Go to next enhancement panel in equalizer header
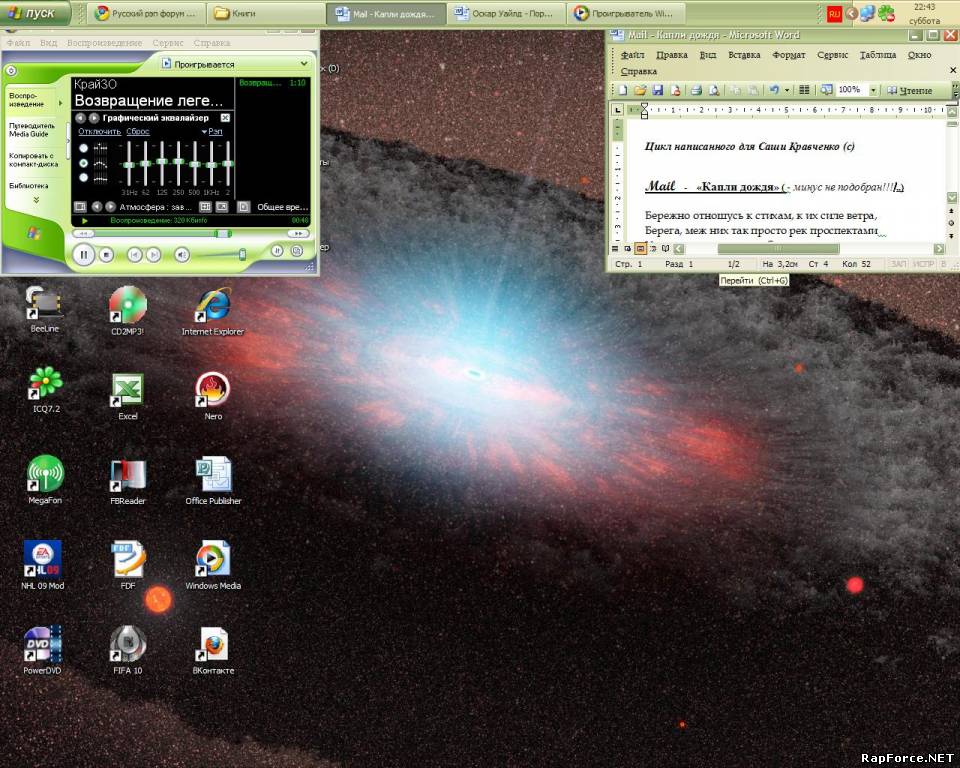Viewport: 960px width, 768px height. pyautogui.click(x=94, y=118)
